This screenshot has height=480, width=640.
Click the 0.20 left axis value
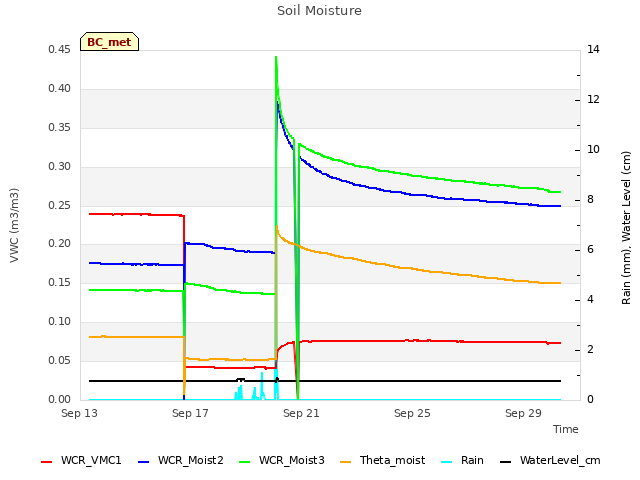(60, 244)
